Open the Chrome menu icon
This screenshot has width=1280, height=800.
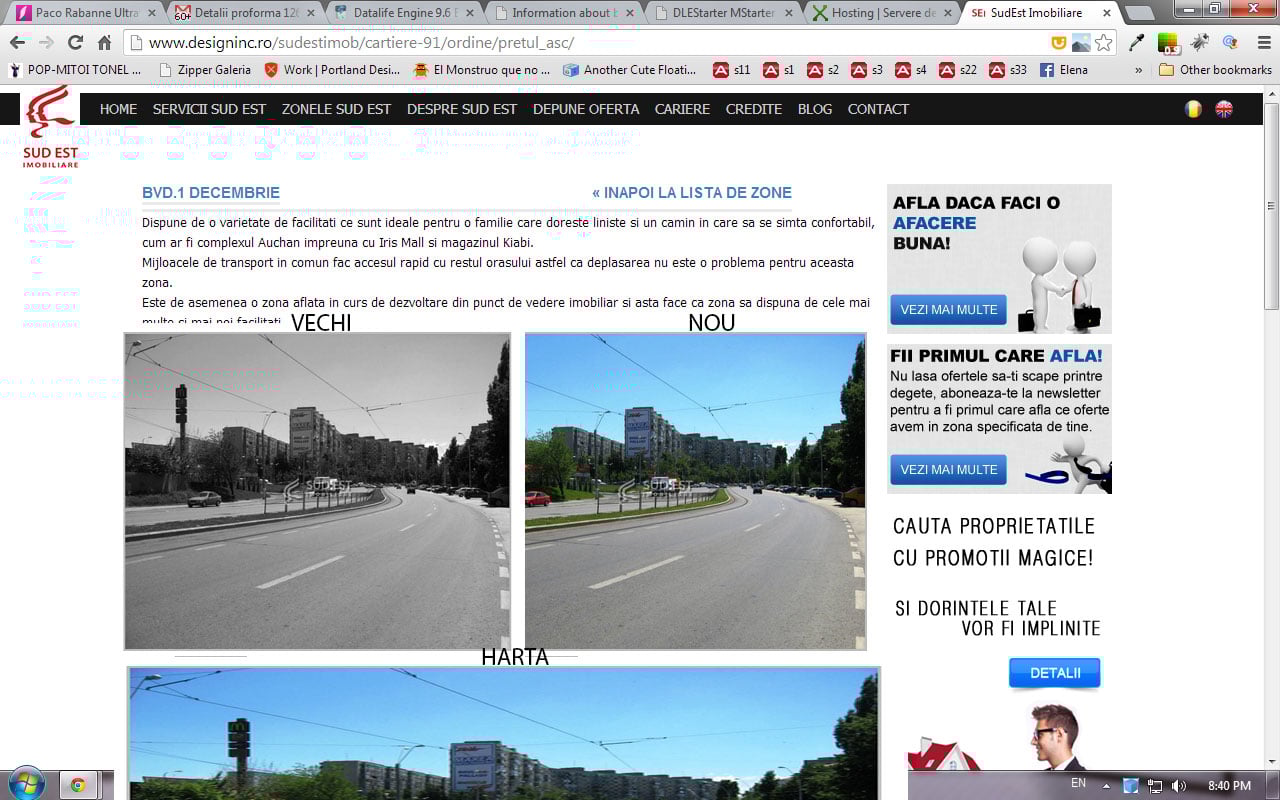coord(1264,43)
